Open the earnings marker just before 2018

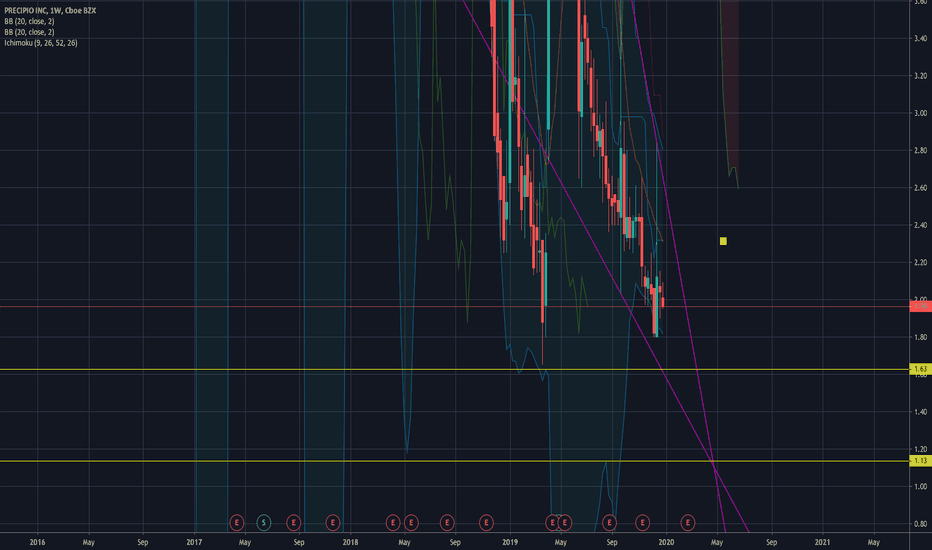point(333,523)
